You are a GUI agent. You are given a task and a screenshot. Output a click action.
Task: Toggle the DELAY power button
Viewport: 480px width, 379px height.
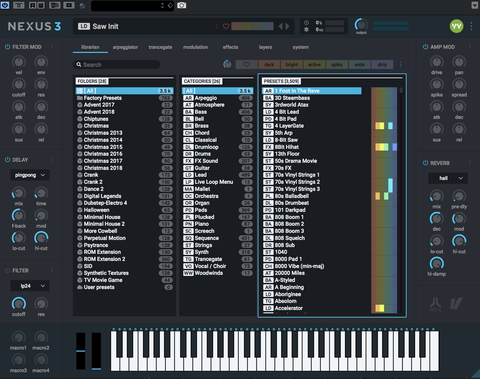coord(7,160)
